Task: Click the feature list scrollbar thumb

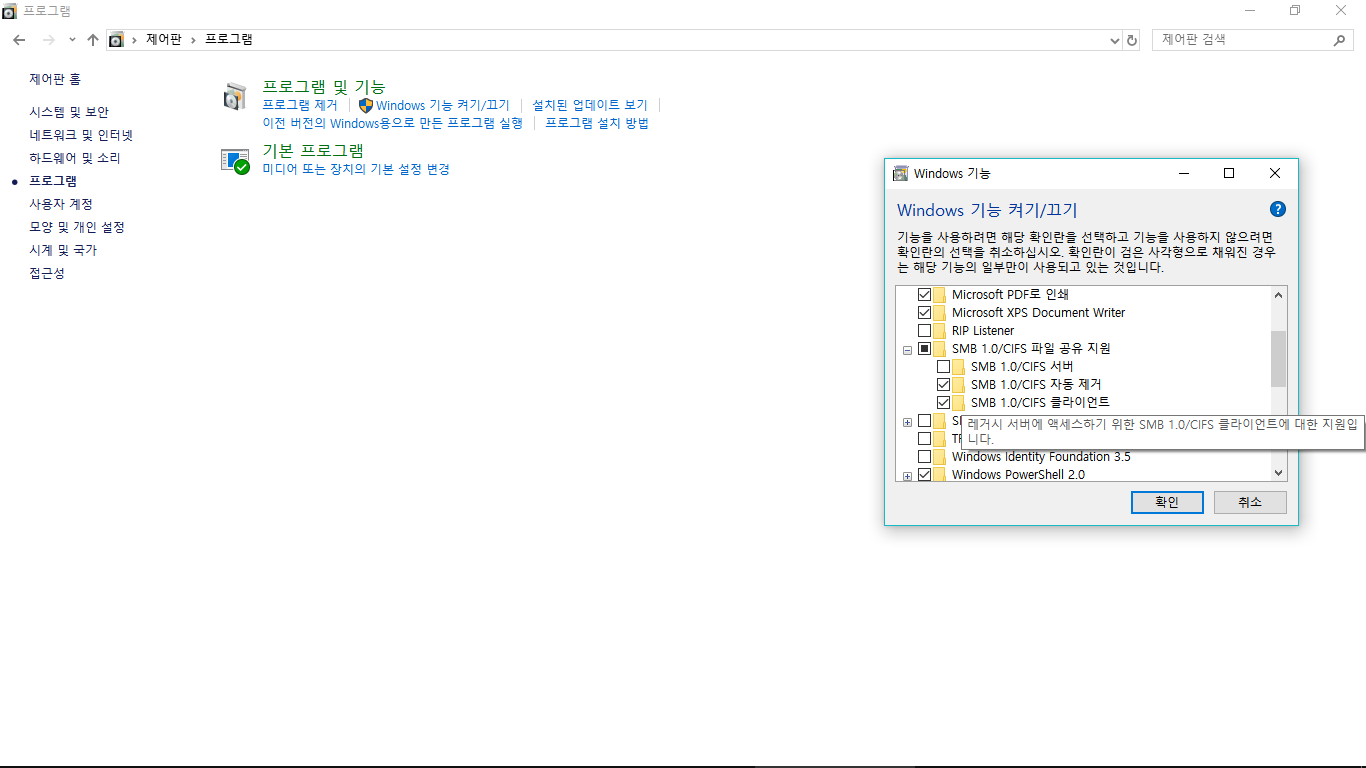Action: (x=1278, y=359)
